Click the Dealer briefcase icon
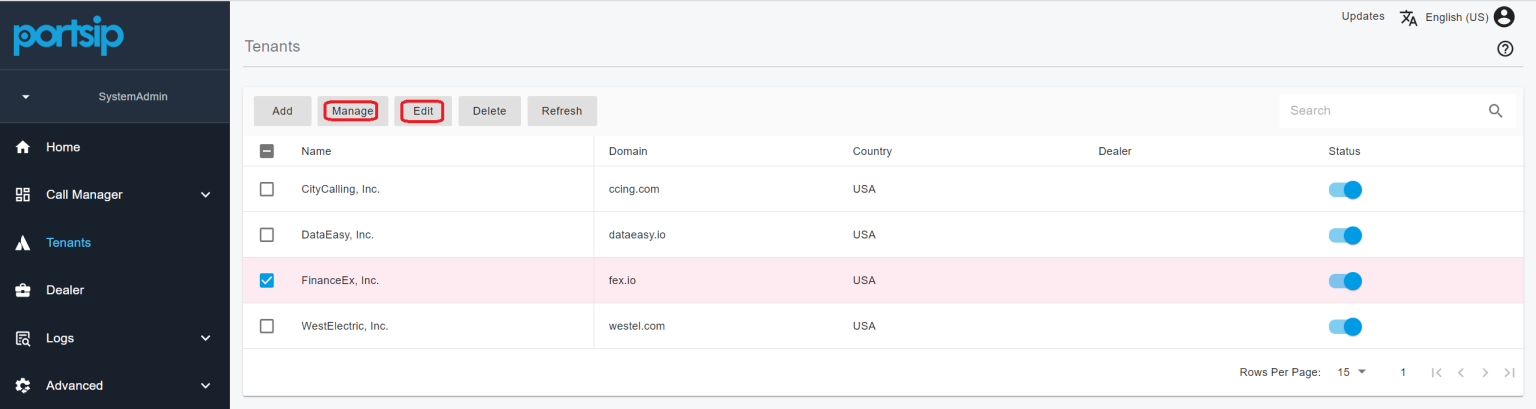 [x=23, y=290]
